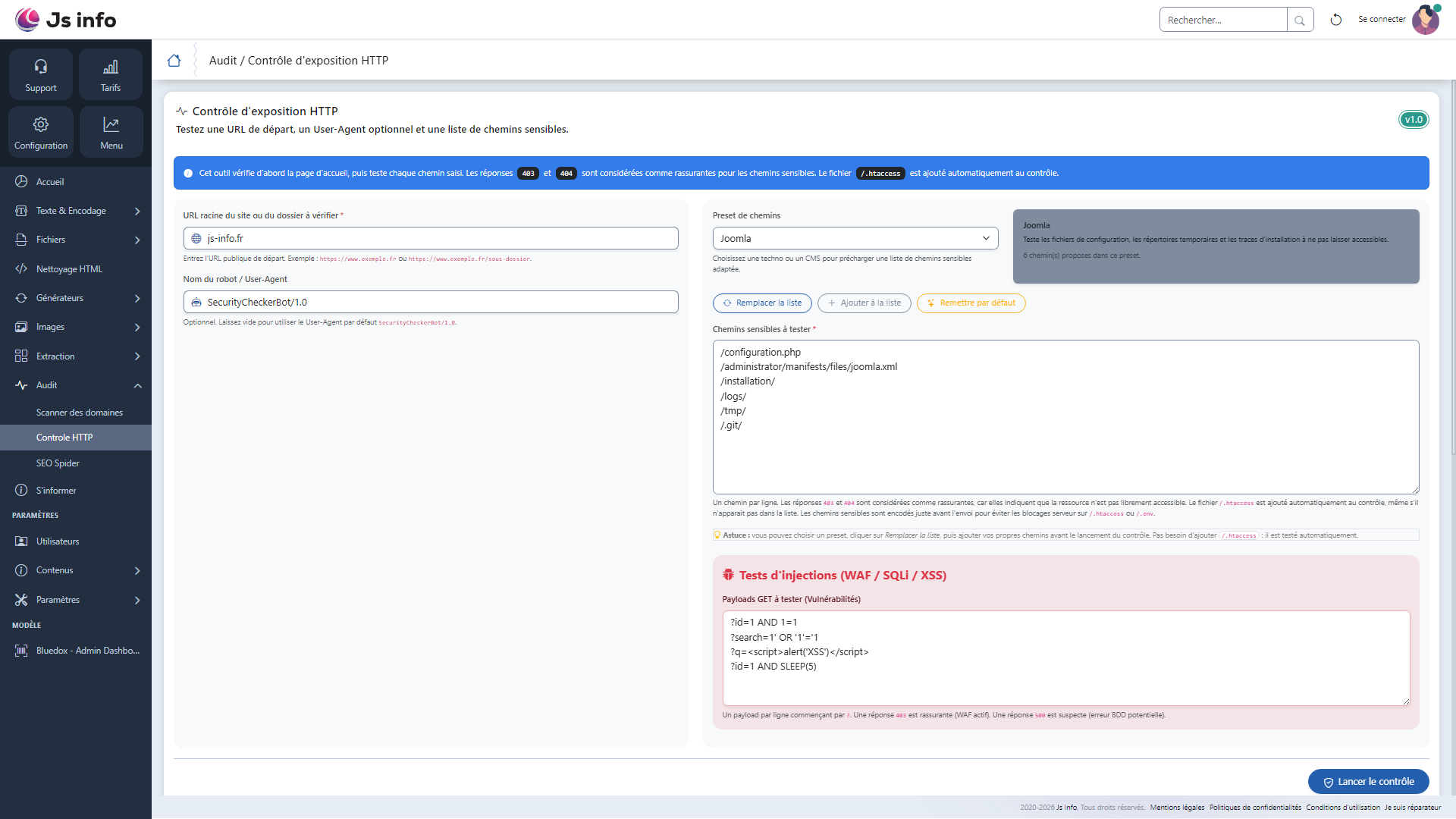This screenshot has width=1456, height=819.
Task: Click the search magnifier icon
Action: pyautogui.click(x=1300, y=20)
